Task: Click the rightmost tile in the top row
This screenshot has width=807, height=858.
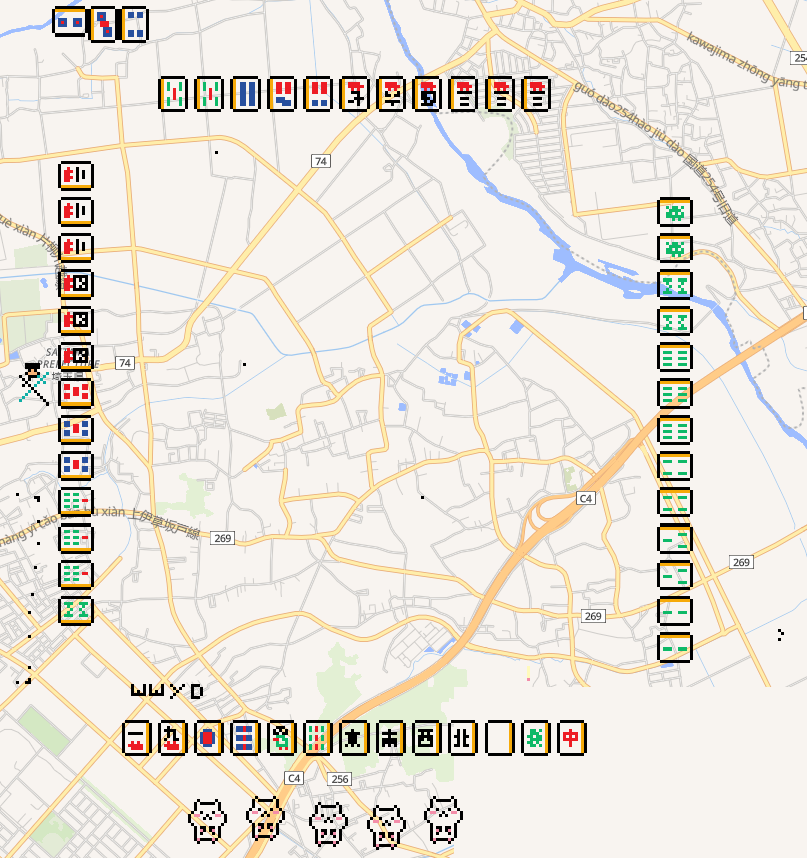Action: [x=536, y=94]
